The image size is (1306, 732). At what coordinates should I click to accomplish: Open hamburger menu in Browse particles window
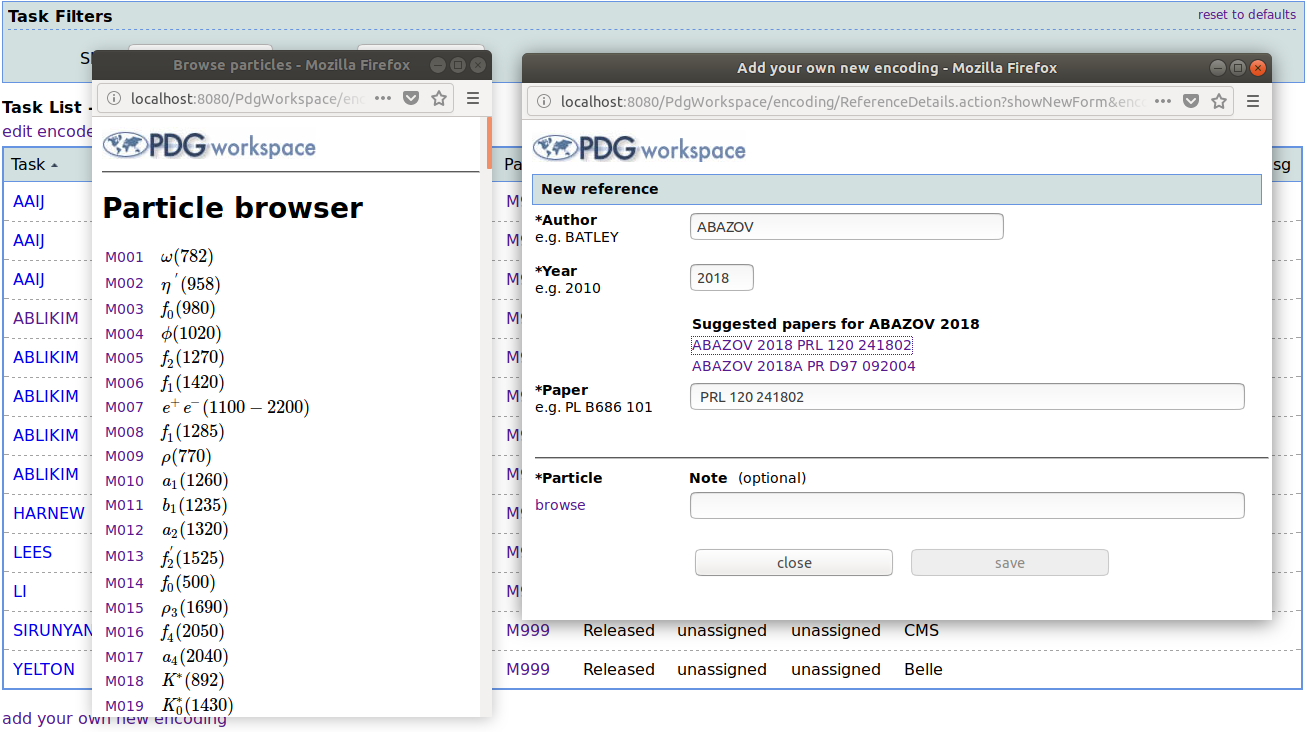473,98
